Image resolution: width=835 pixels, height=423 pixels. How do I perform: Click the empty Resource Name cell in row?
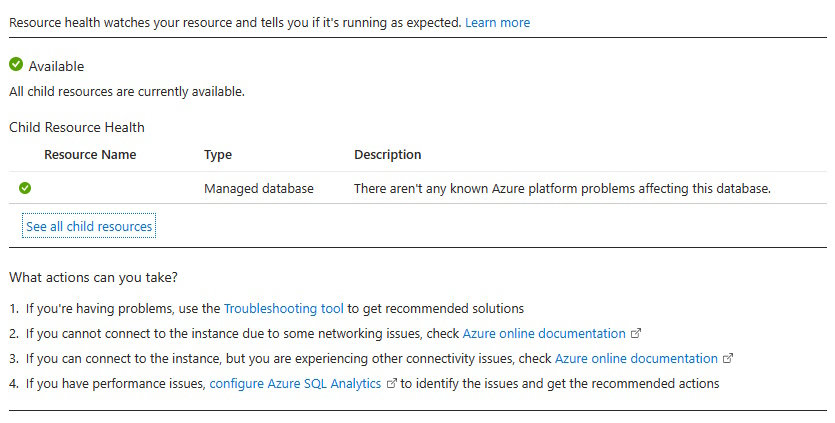(x=110, y=188)
